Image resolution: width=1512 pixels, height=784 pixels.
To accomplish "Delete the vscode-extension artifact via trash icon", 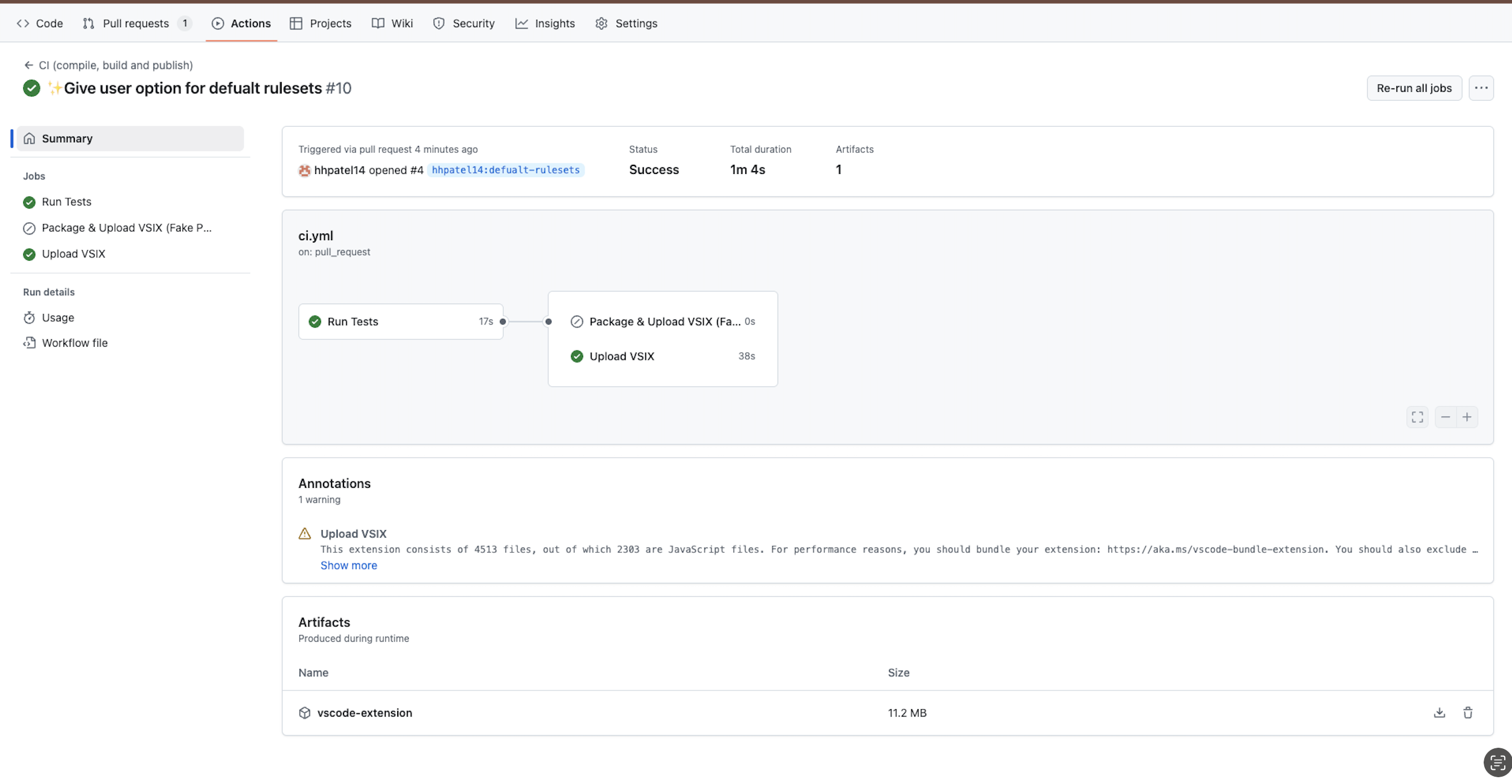I will click(1467, 713).
